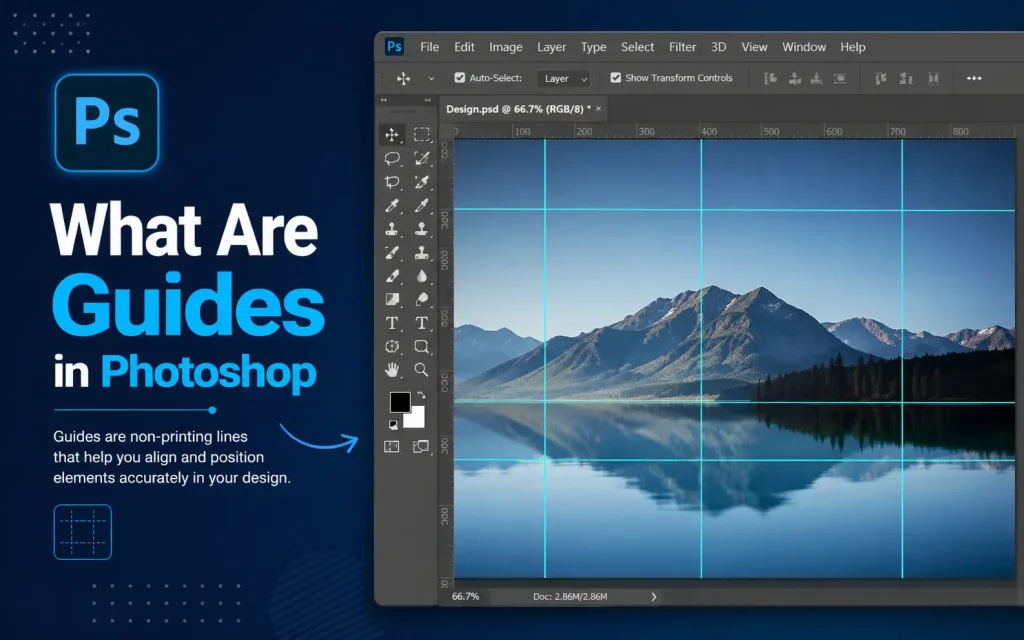The height and width of the screenshot is (640, 1024).
Task: Open the Help menu
Action: 852,47
